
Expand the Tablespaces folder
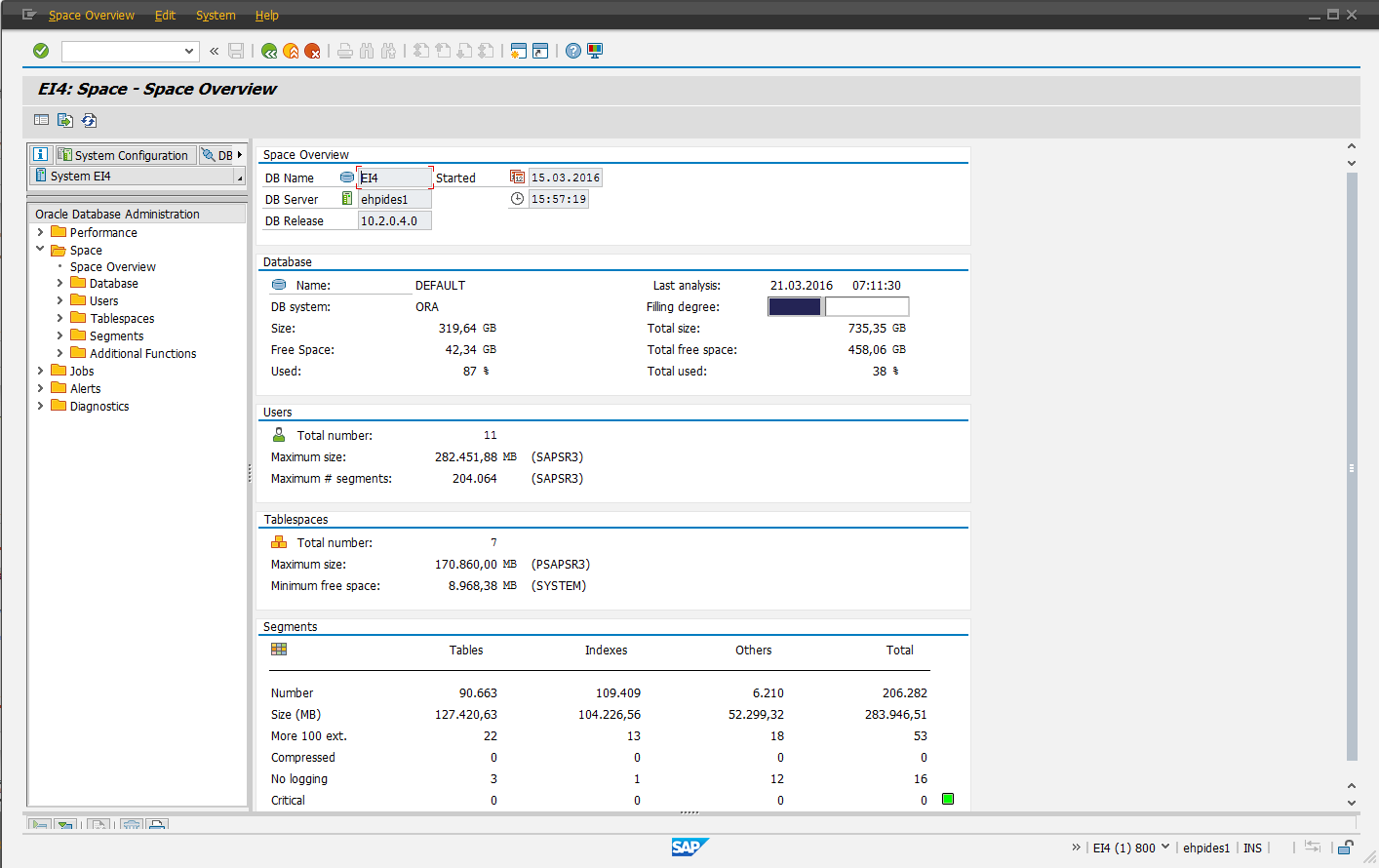[x=59, y=318]
